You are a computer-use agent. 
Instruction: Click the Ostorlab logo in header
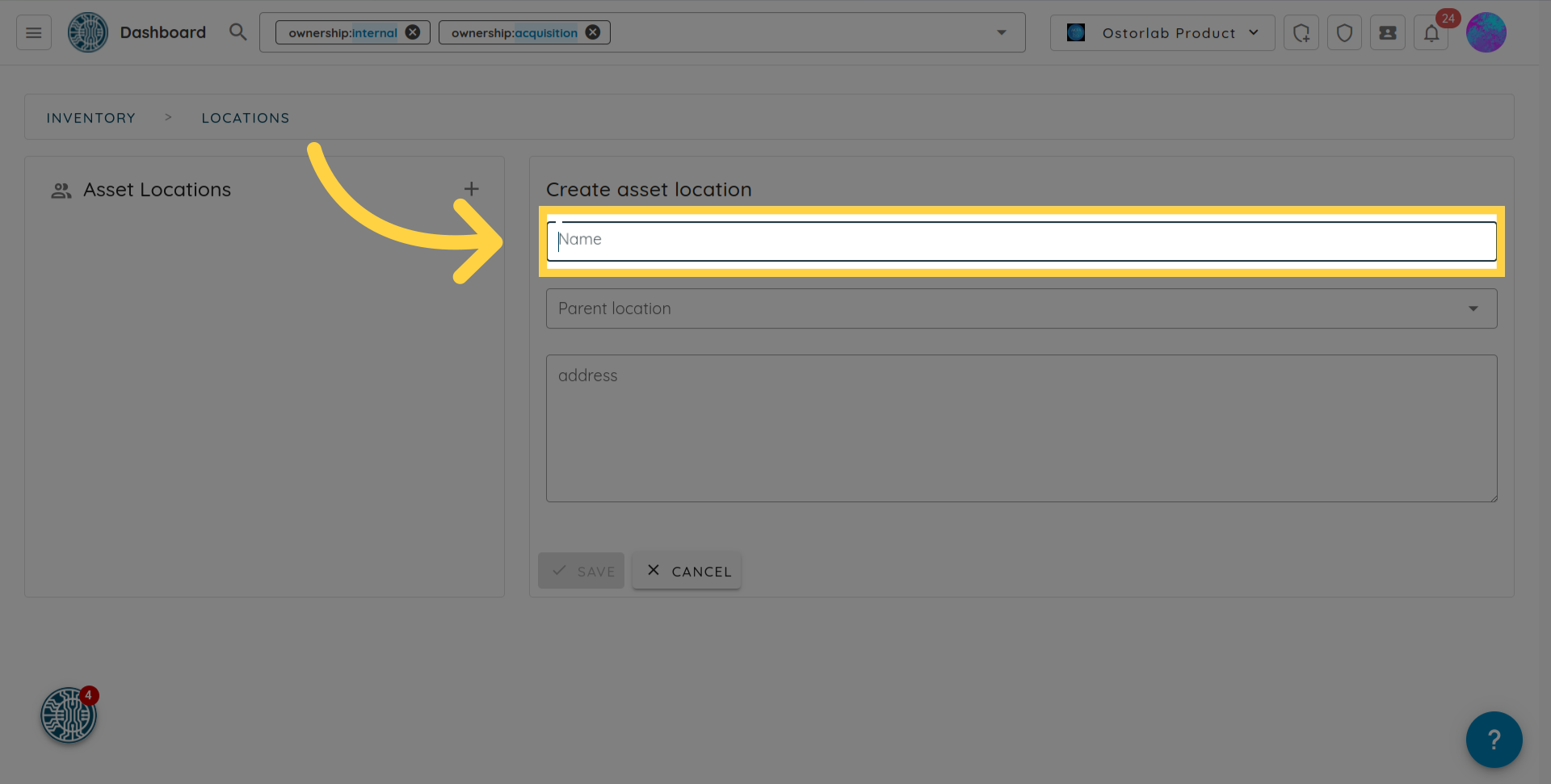(88, 33)
